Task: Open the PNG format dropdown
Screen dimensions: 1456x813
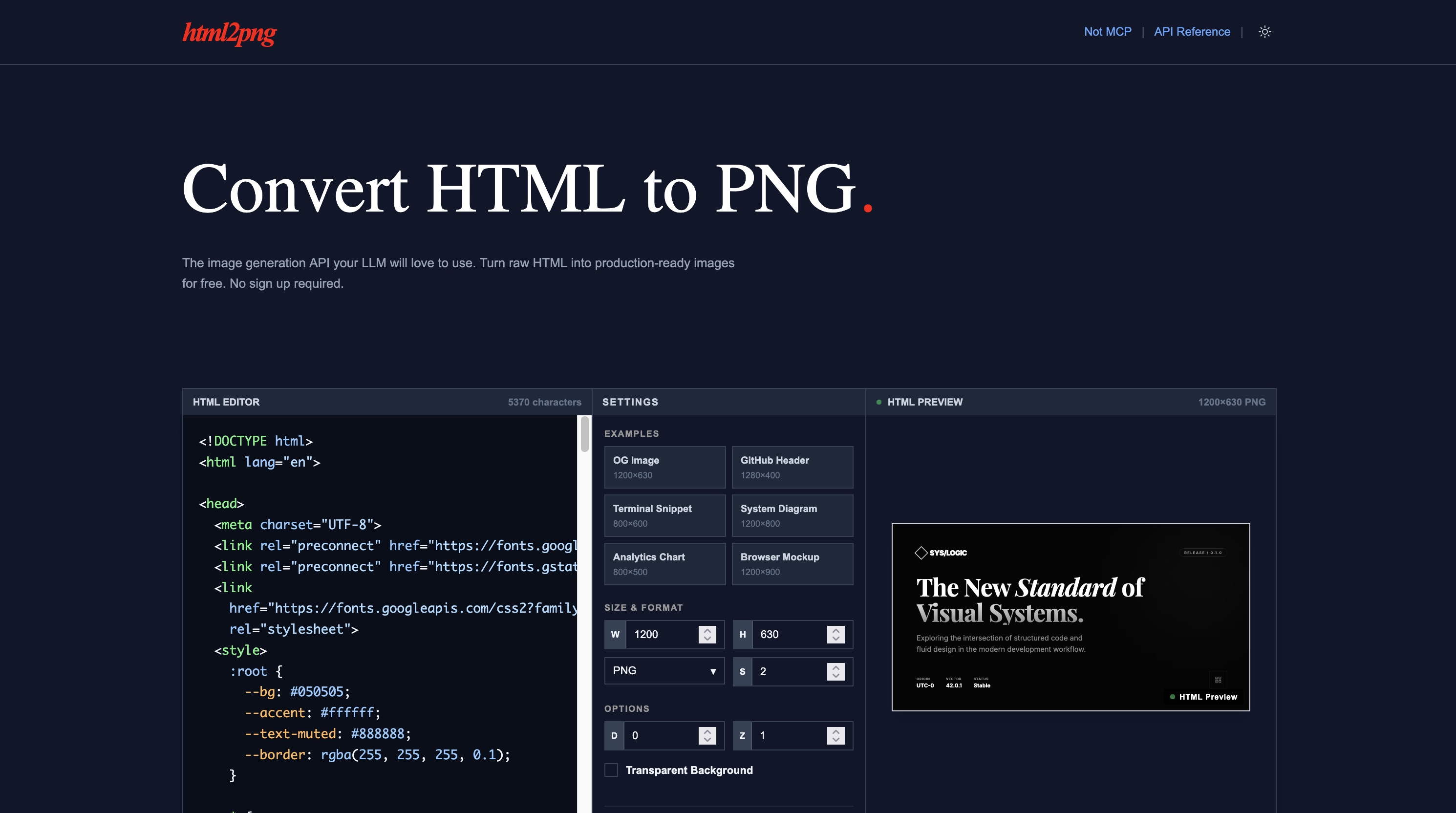Action: (664, 670)
